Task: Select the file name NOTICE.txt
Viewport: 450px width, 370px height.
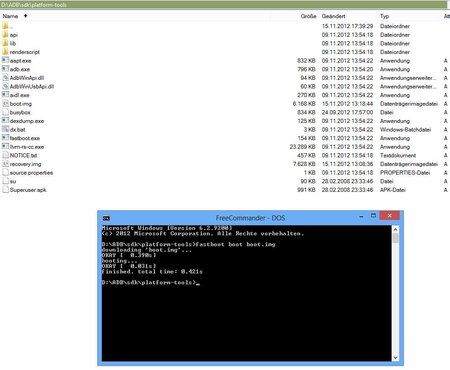Action: click(x=23, y=155)
